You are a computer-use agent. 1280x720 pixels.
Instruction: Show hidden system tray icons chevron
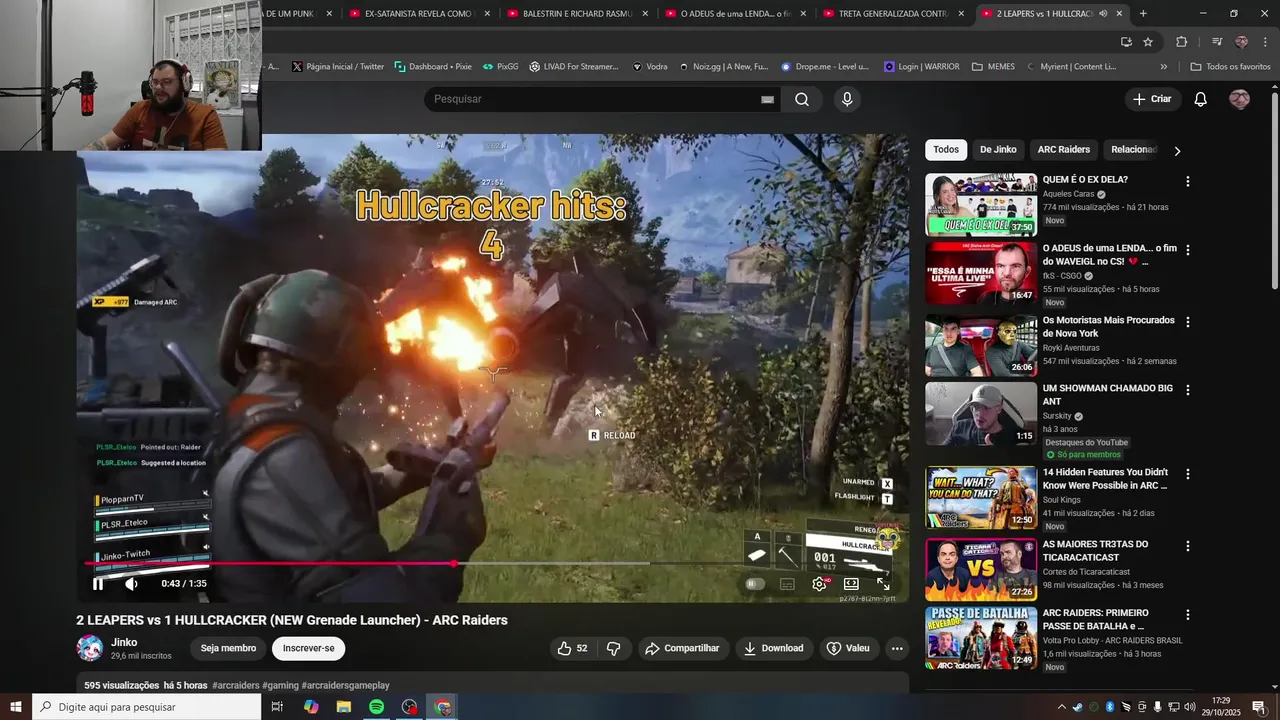tap(1061, 707)
